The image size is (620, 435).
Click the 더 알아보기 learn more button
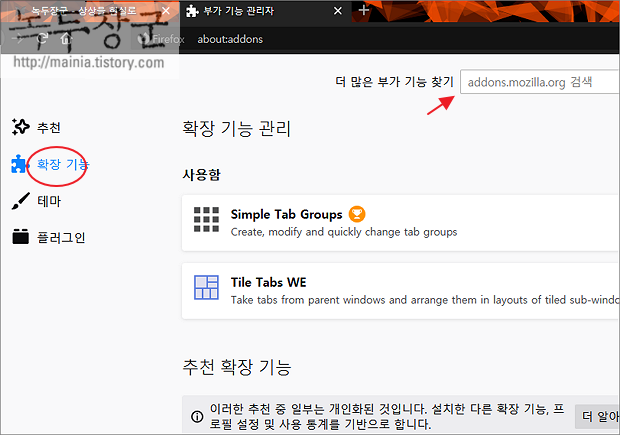pyautogui.click(x=598, y=416)
